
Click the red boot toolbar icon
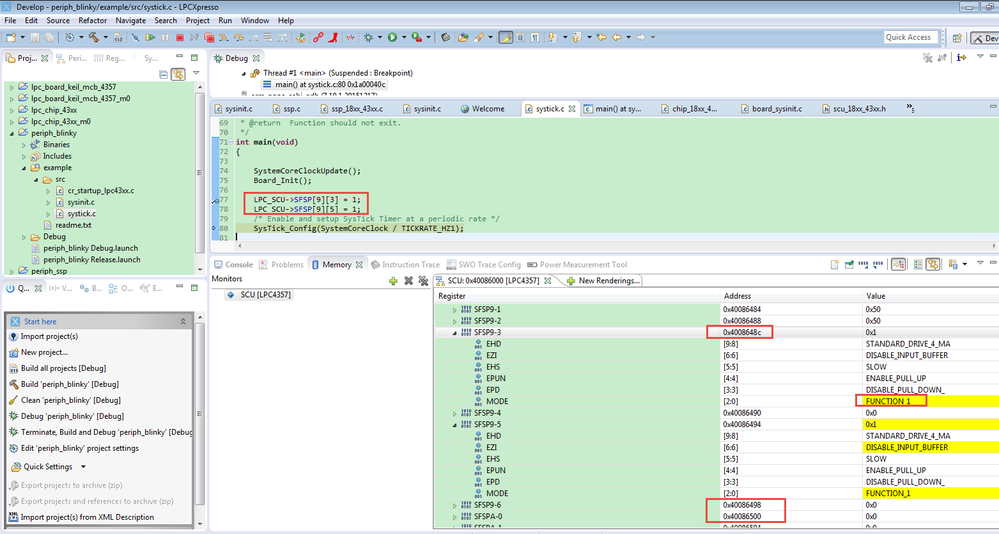[333, 38]
